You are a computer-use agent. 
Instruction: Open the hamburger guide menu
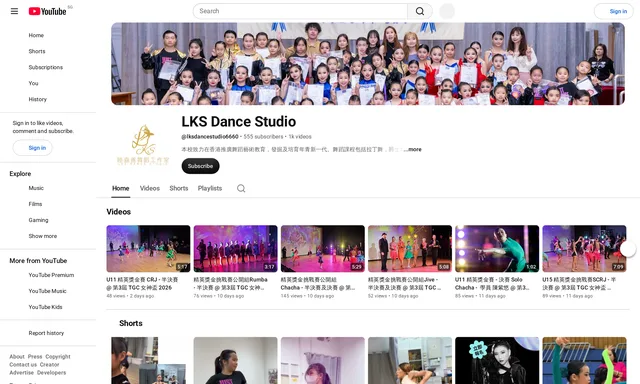click(x=14, y=11)
